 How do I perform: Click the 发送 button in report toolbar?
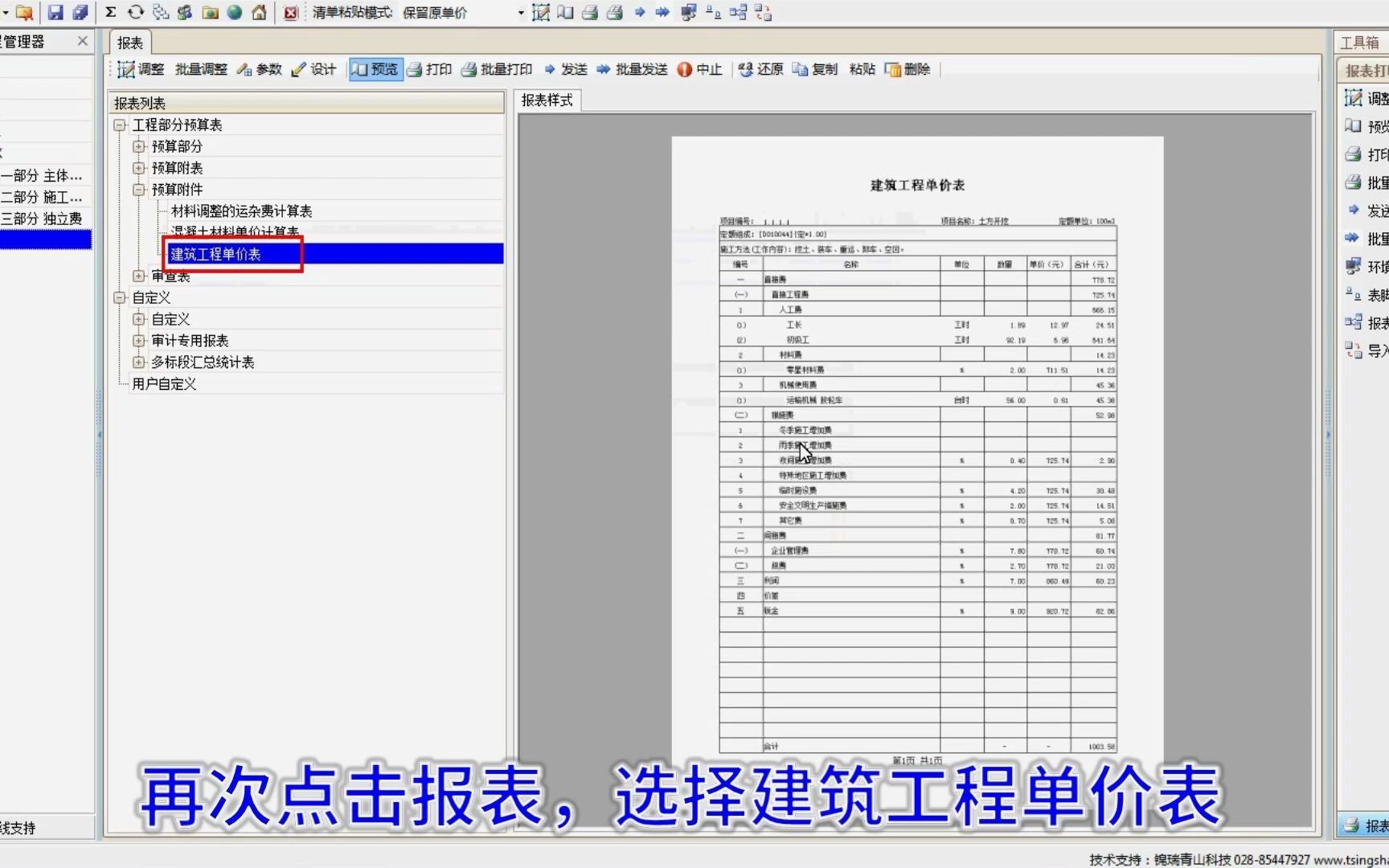[x=565, y=69]
